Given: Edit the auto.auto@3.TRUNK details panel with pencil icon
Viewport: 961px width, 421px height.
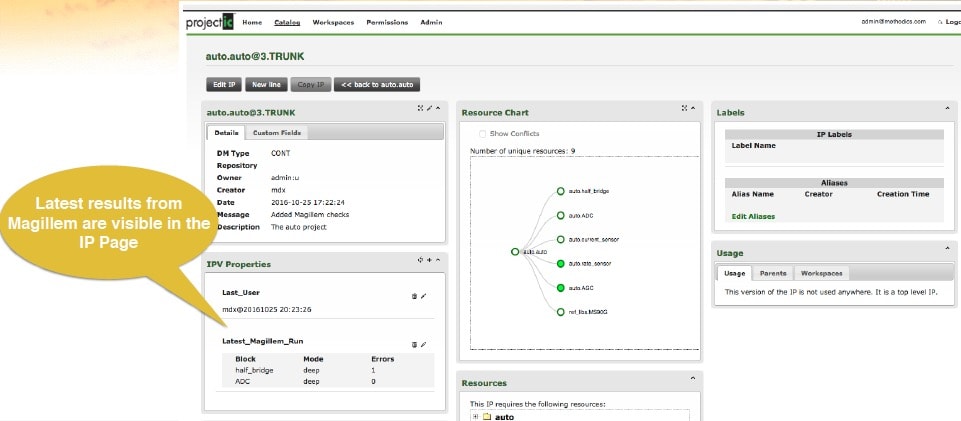Looking at the screenshot, I should (x=429, y=108).
